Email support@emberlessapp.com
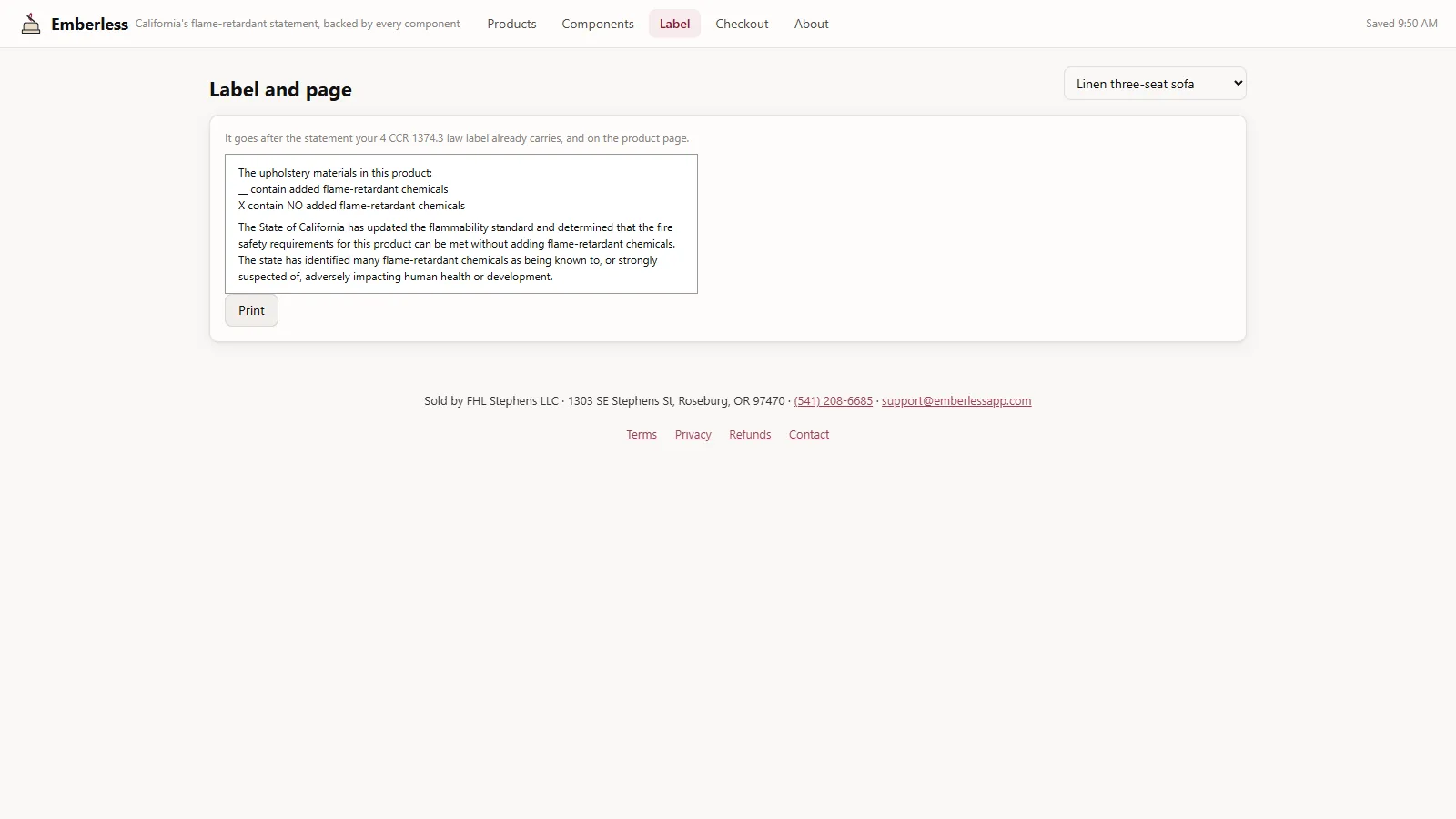The height and width of the screenshot is (819, 1456). (x=956, y=401)
